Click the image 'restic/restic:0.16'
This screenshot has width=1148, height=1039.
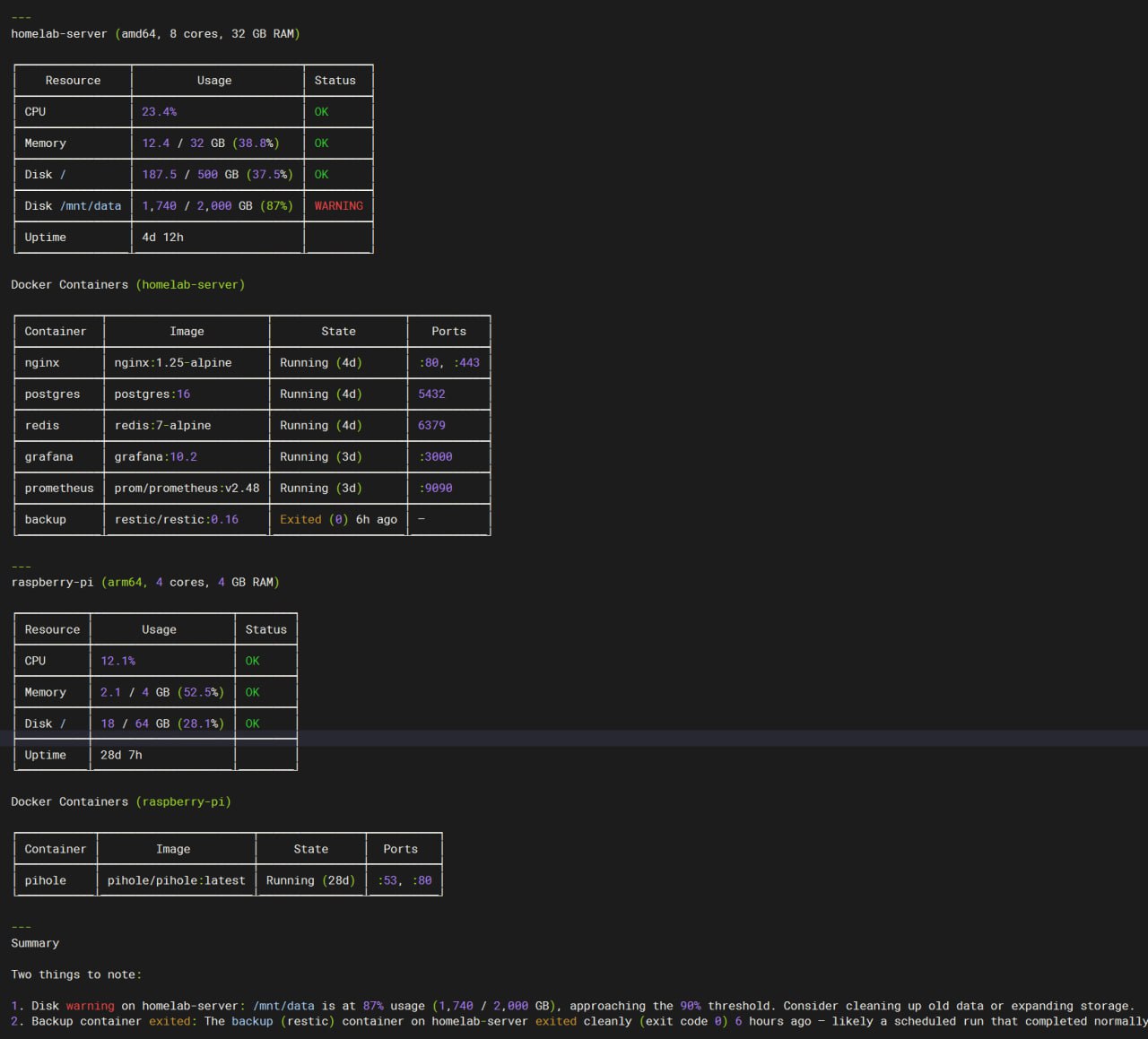[x=177, y=520]
